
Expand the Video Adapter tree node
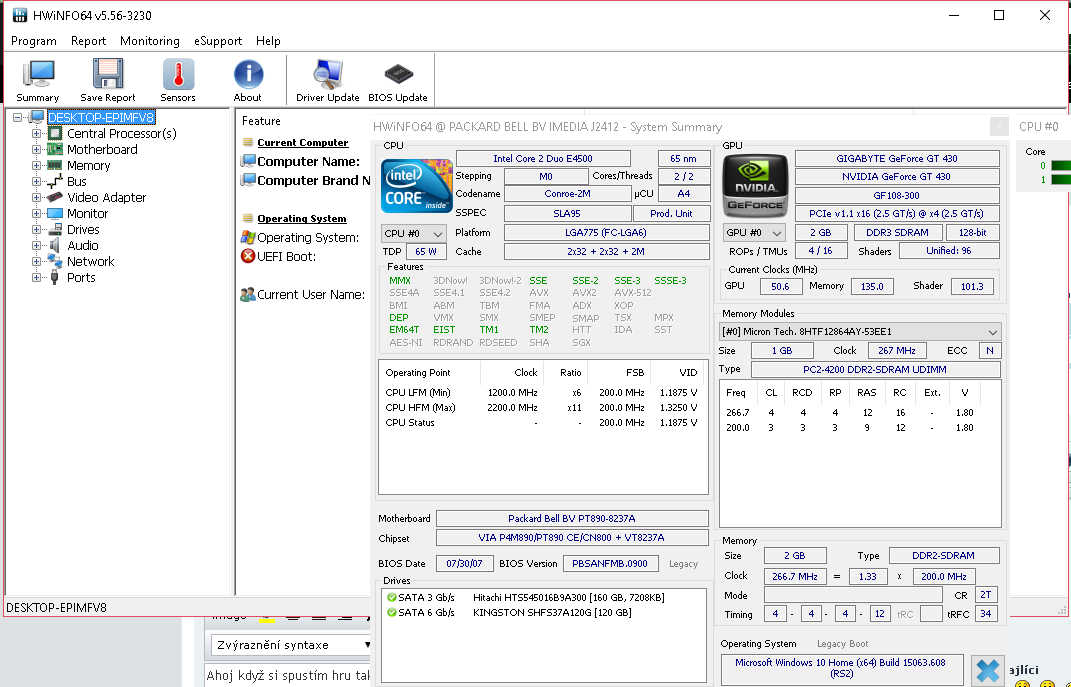[x=36, y=197]
